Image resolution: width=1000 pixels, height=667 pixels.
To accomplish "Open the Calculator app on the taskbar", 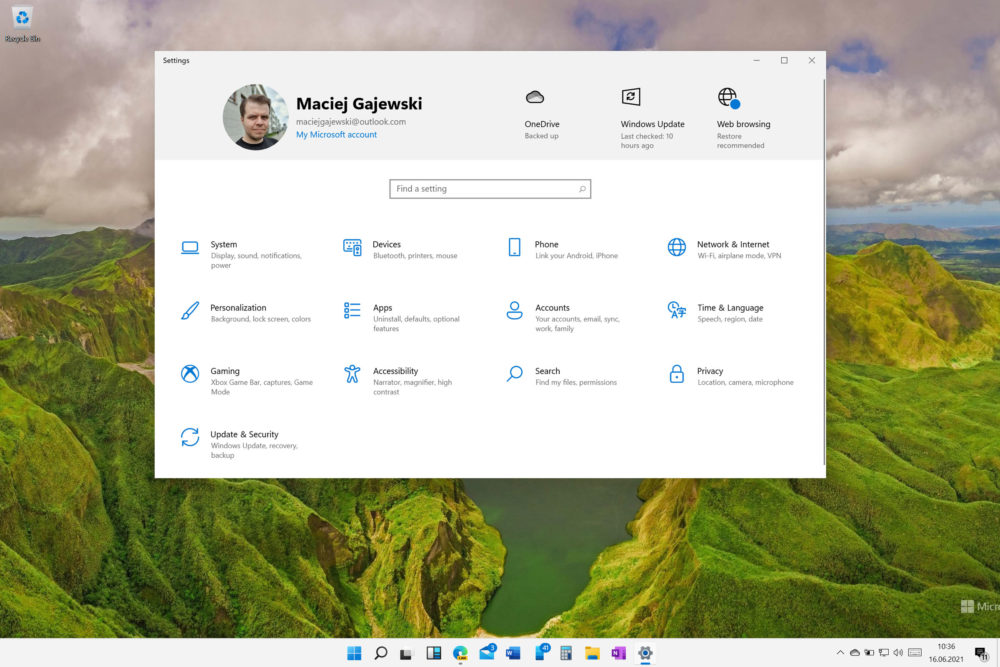I will [566, 653].
